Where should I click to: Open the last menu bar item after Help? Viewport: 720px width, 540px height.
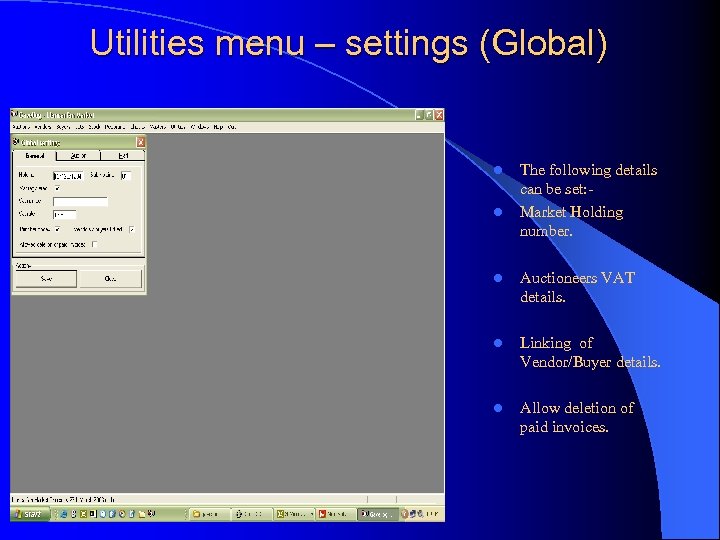[x=232, y=127]
